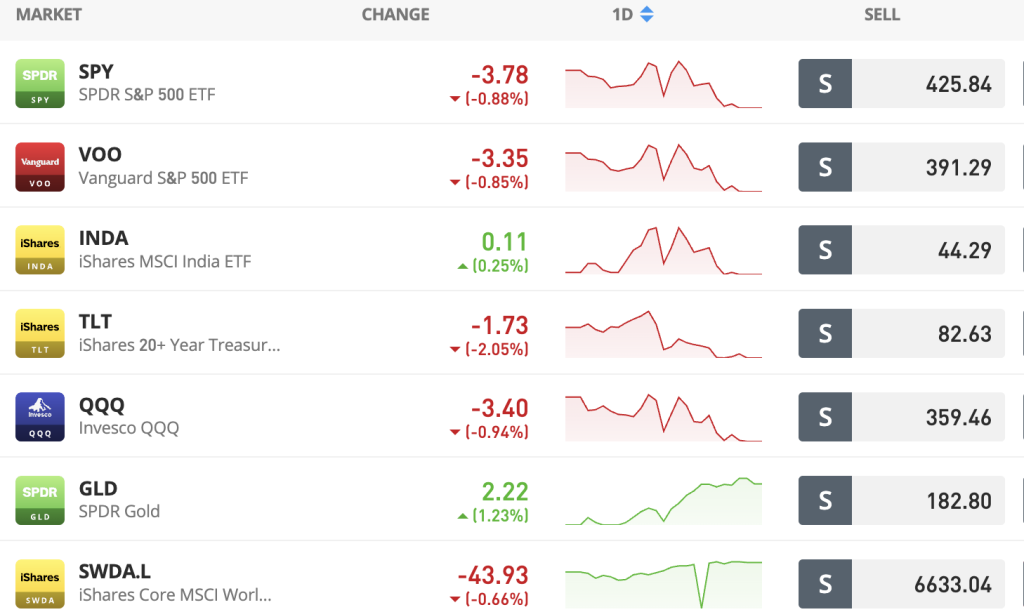Select the SPDR Gold GLD logo
The image size is (1024, 612).
pyautogui.click(x=39, y=499)
